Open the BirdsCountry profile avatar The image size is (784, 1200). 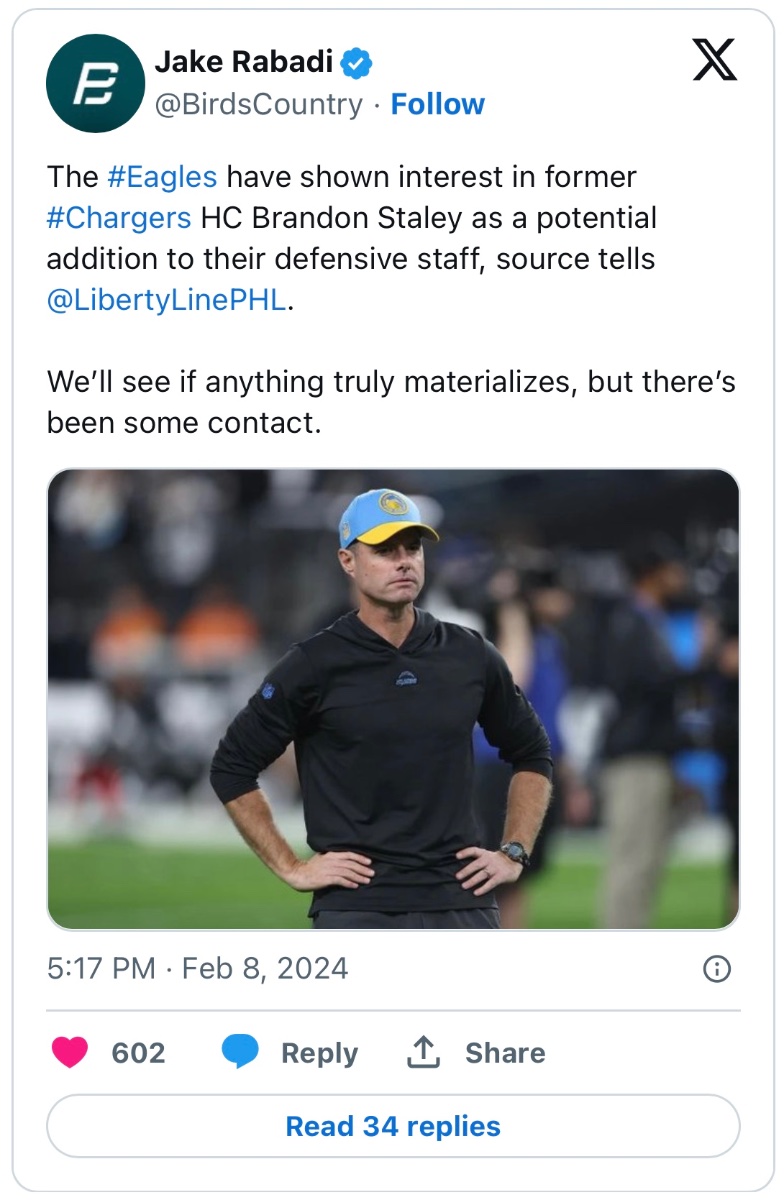96,83
